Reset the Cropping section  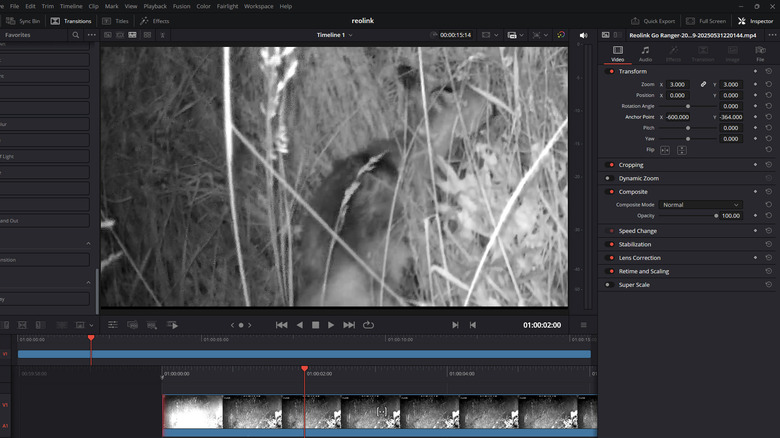coord(769,165)
